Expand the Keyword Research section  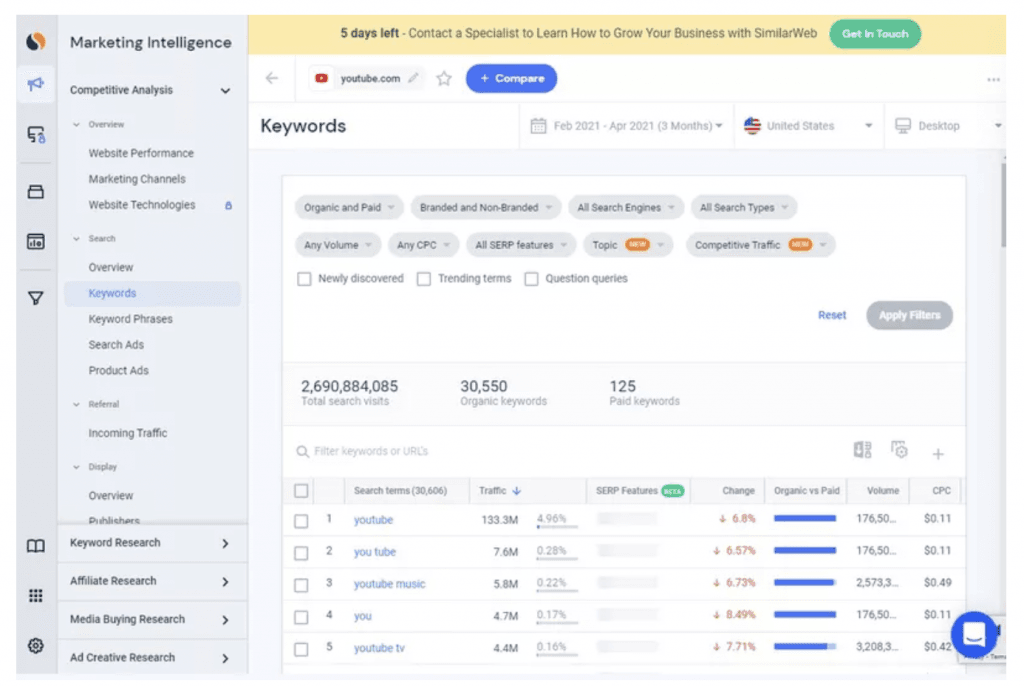pyautogui.click(x=152, y=544)
